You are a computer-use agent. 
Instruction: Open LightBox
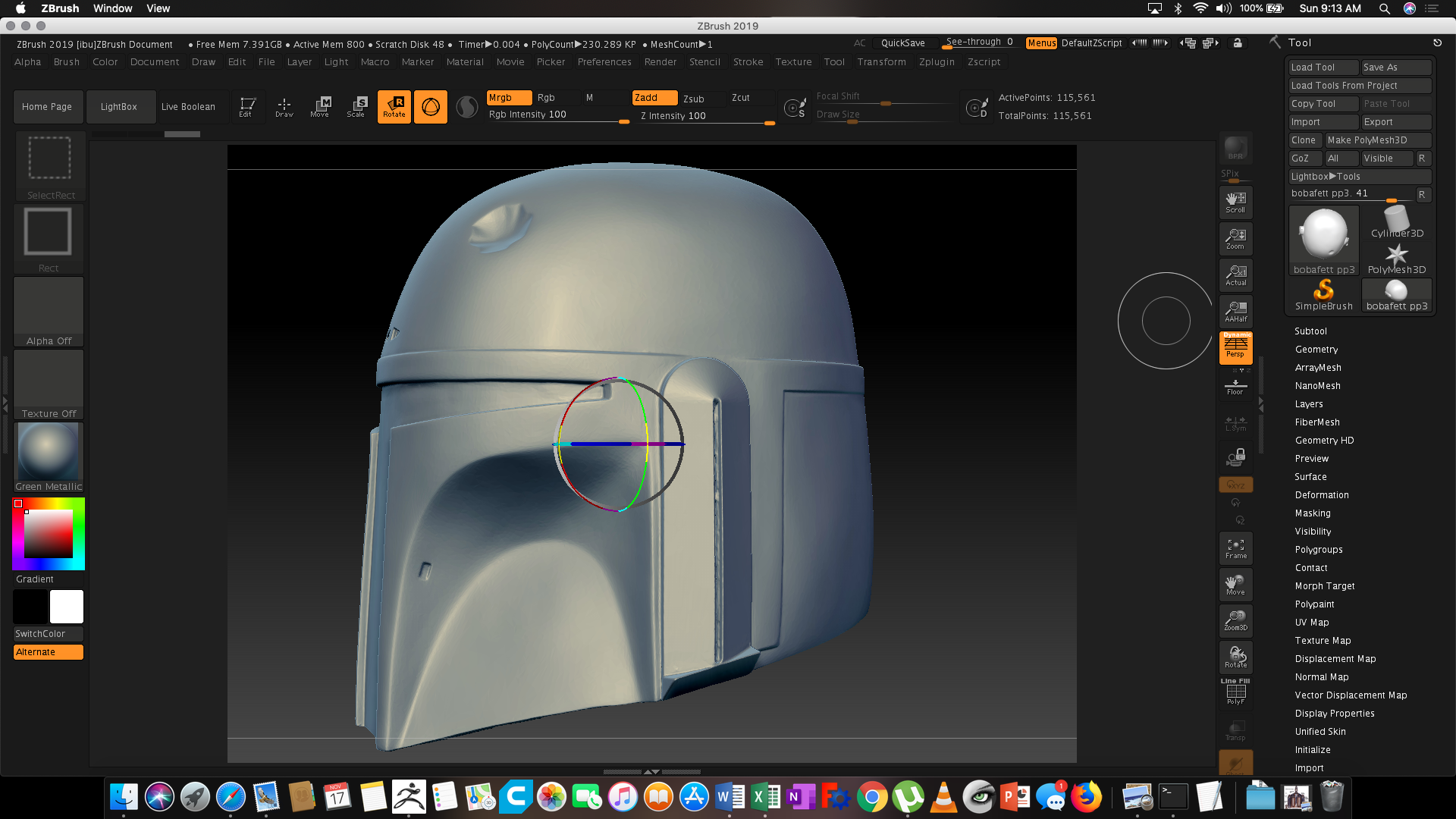point(119,107)
